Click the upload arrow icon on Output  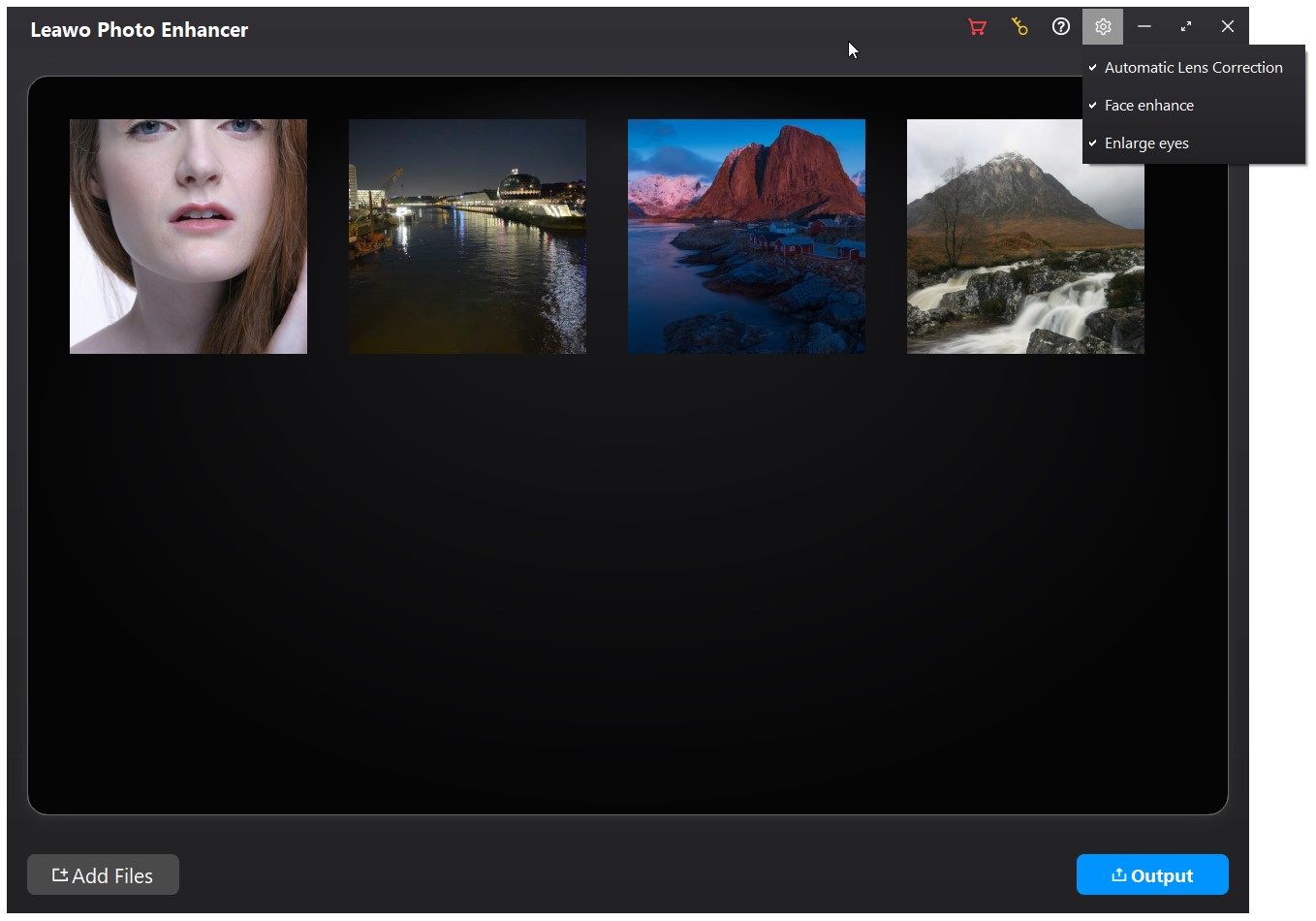click(x=1118, y=875)
